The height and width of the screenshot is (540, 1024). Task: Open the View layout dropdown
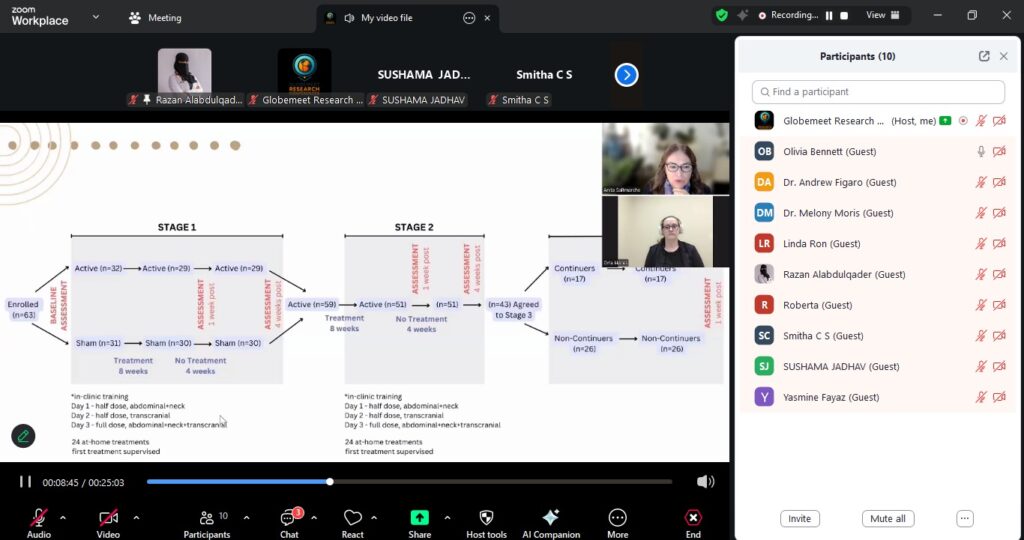(882, 15)
